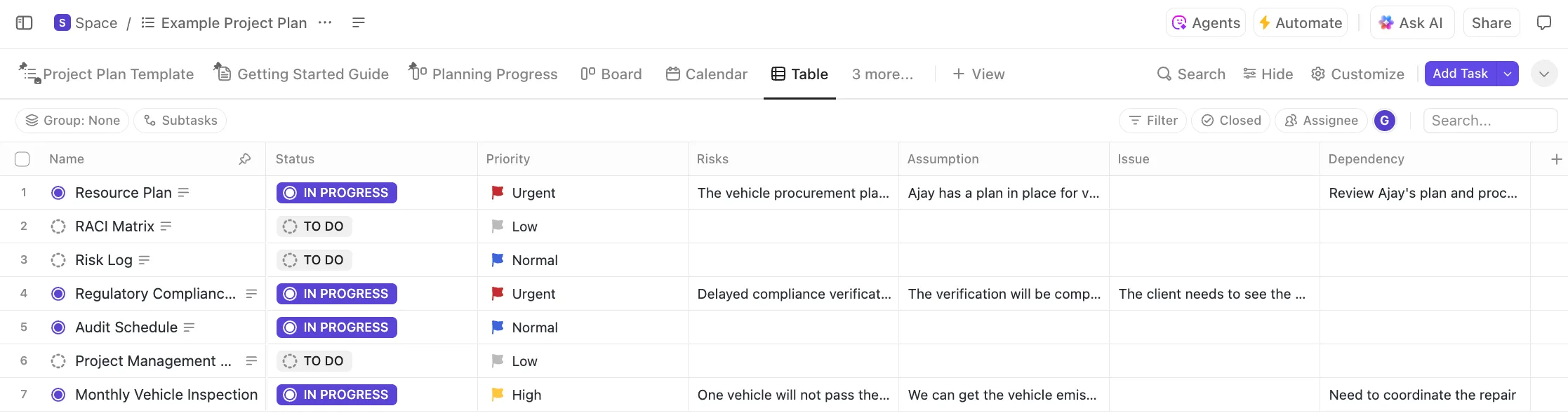This screenshot has height=413, width=1568.
Task: Click the Share button
Action: 1491,22
